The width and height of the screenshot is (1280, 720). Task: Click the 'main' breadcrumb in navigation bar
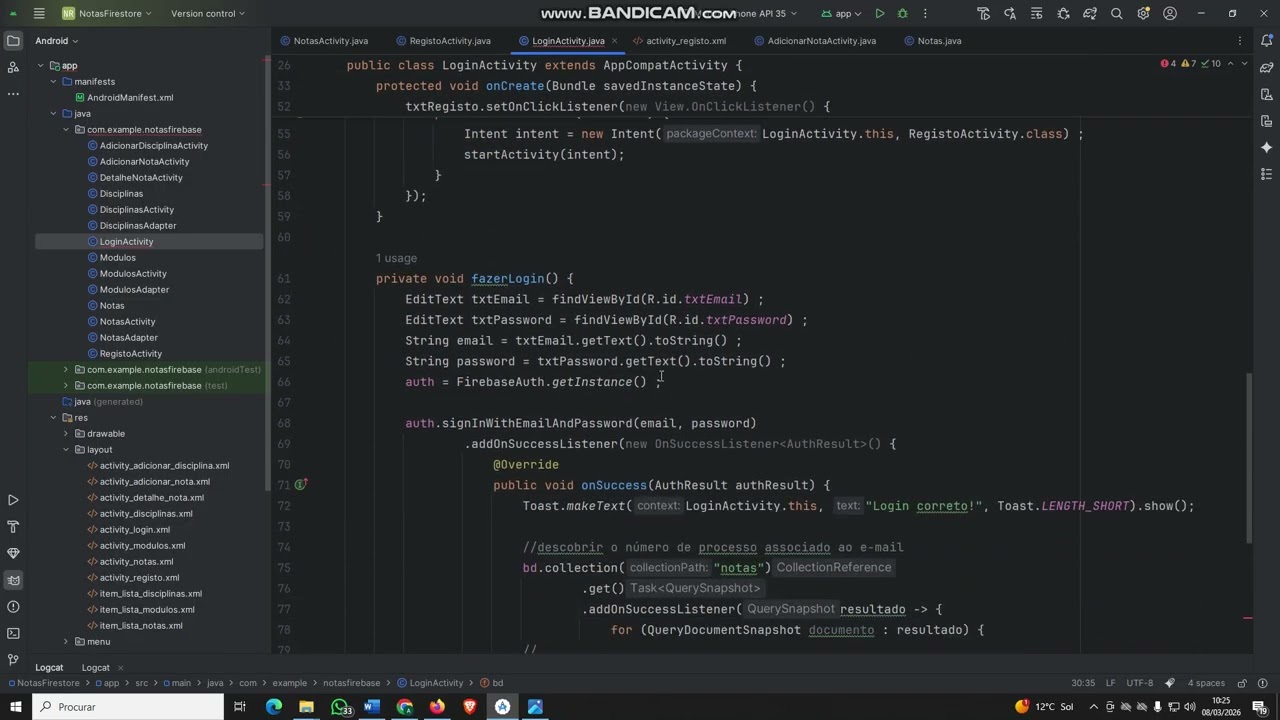(x=181, y=683)
